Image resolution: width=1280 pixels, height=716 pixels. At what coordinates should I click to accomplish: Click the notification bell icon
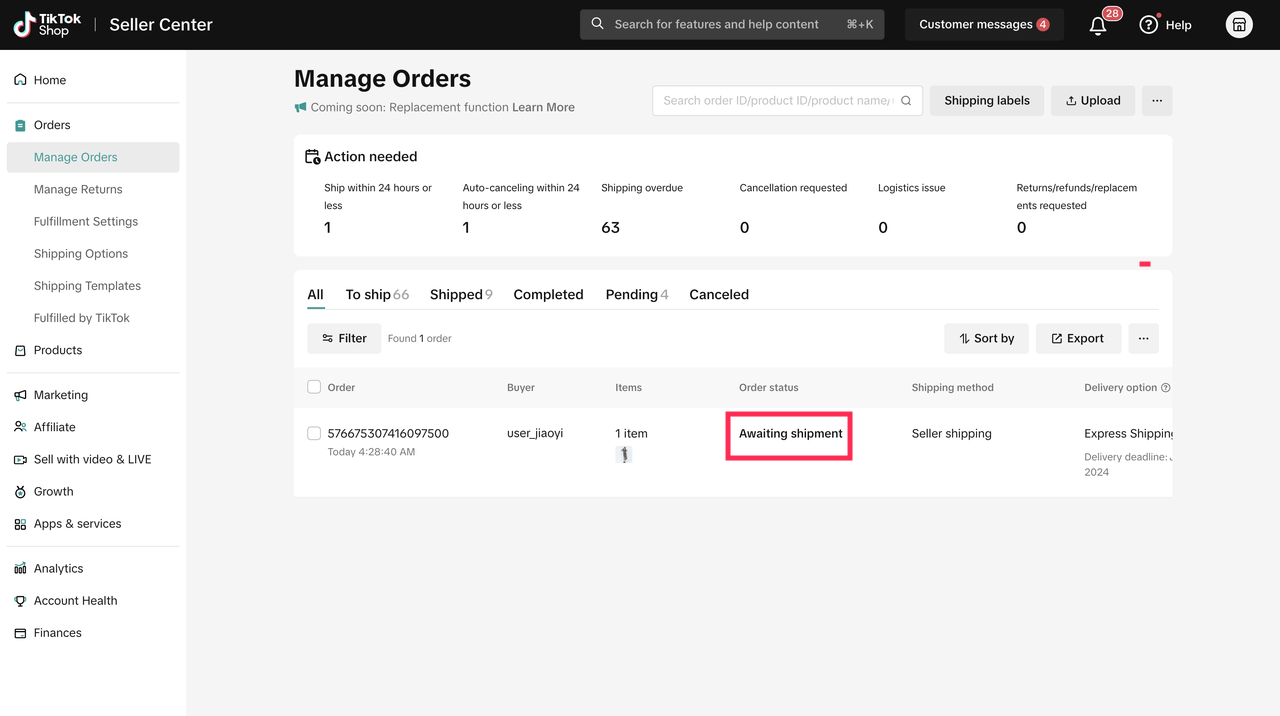1098,26
